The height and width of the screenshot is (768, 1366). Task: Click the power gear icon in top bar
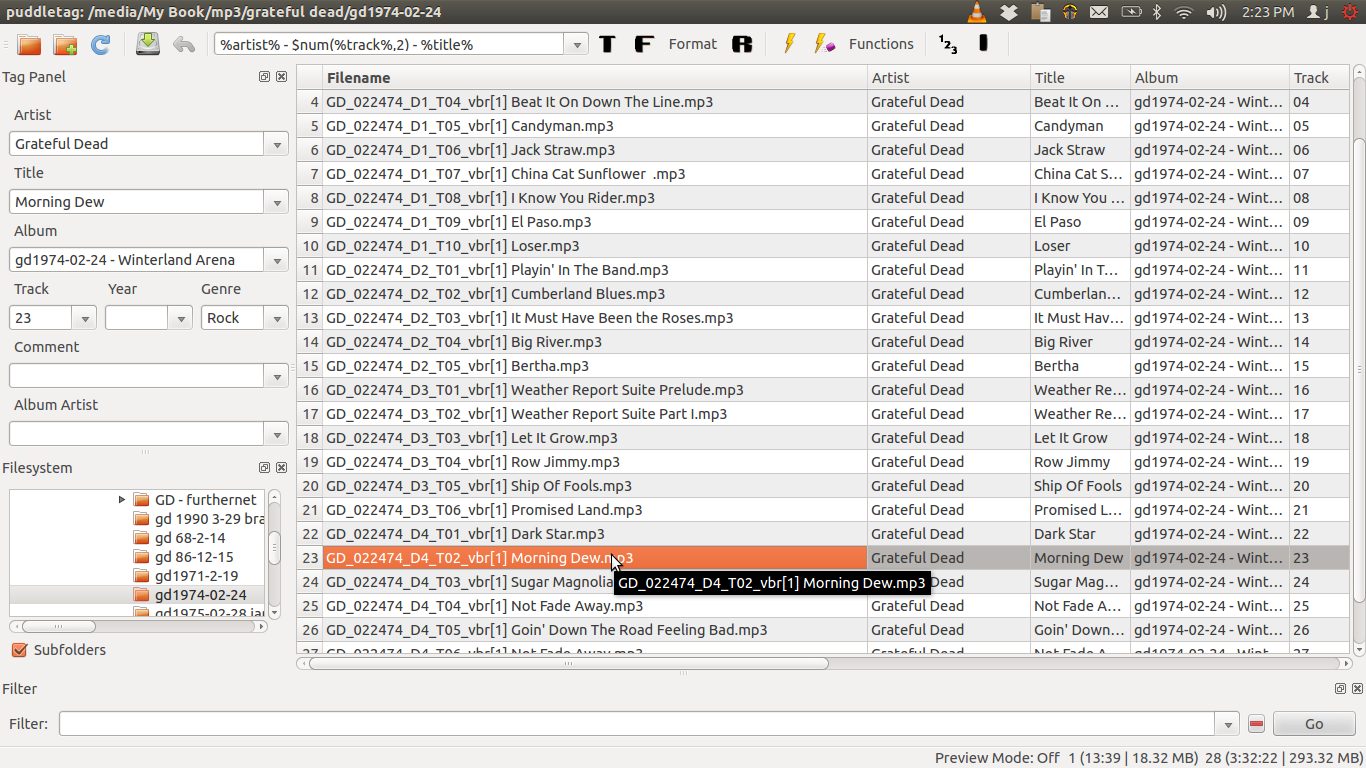1350,12
